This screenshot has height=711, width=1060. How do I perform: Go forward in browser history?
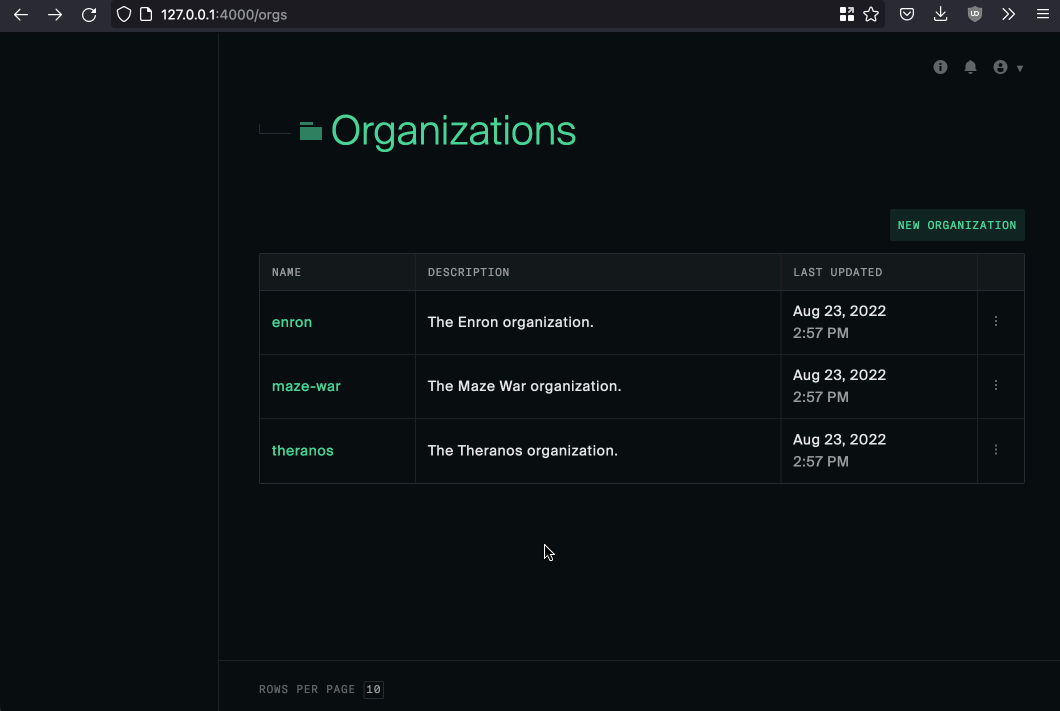pos(55,14)
